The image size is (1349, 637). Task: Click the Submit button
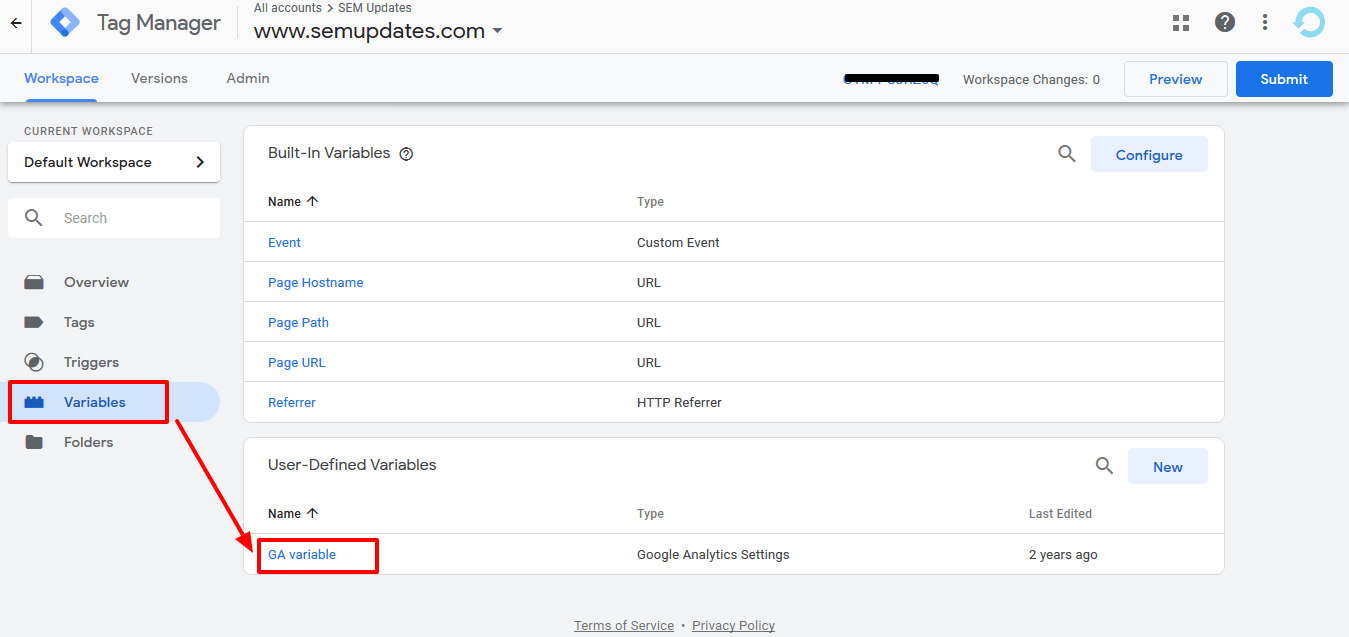[x=1284, y=78]
